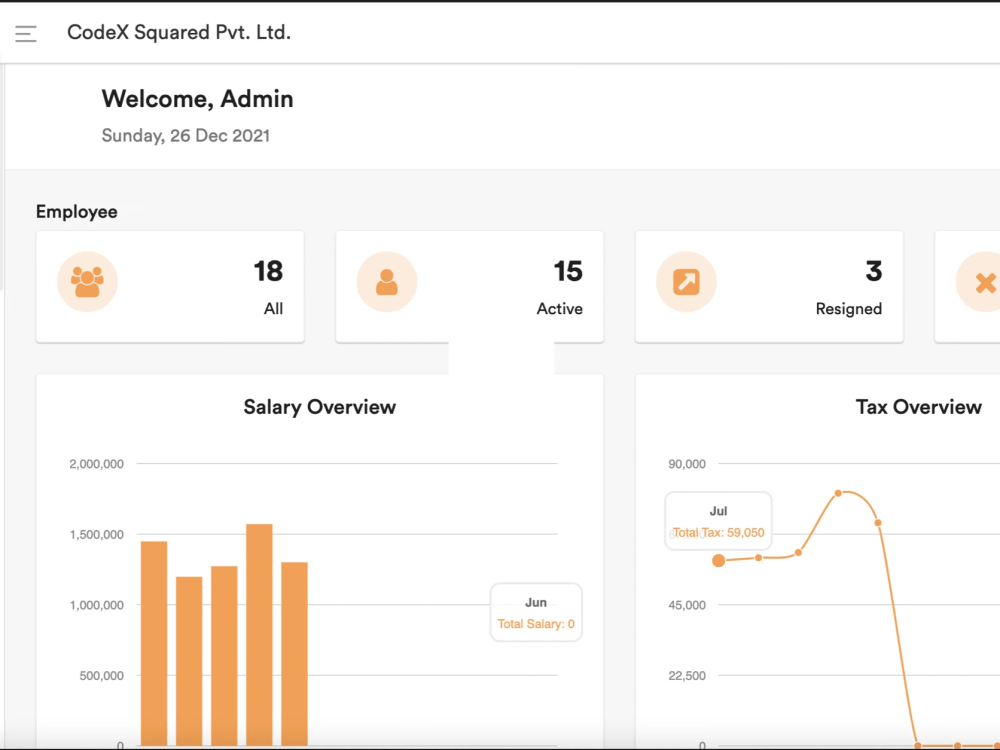Screen dimensions: 1000x750
Task: Click the Employee section label
Action: point(77,212)
